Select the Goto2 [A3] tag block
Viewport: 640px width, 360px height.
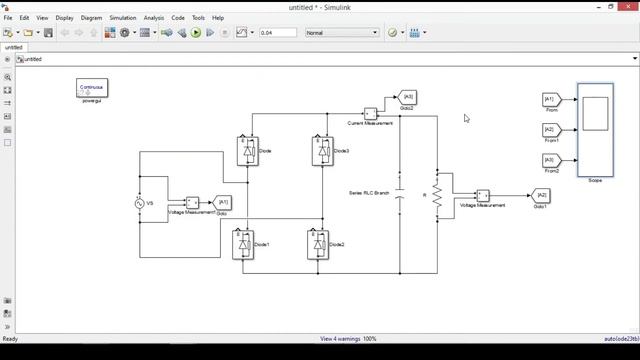coord(407,98)
